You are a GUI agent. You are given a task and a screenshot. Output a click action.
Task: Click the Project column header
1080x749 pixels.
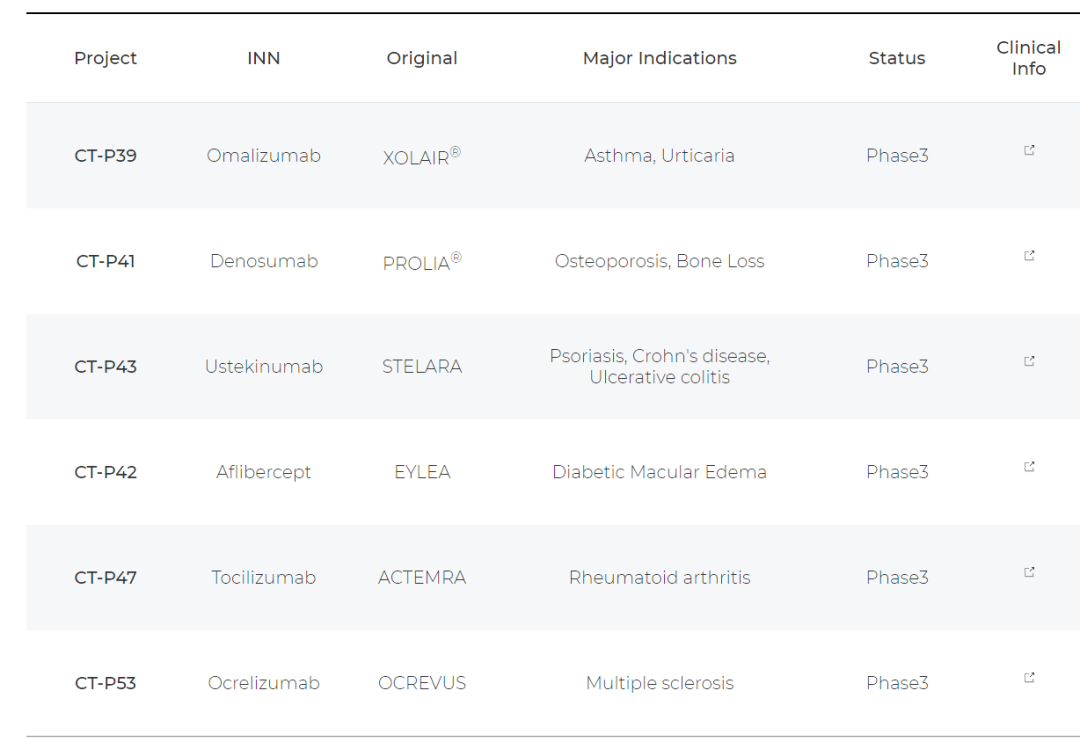point(105,58)
